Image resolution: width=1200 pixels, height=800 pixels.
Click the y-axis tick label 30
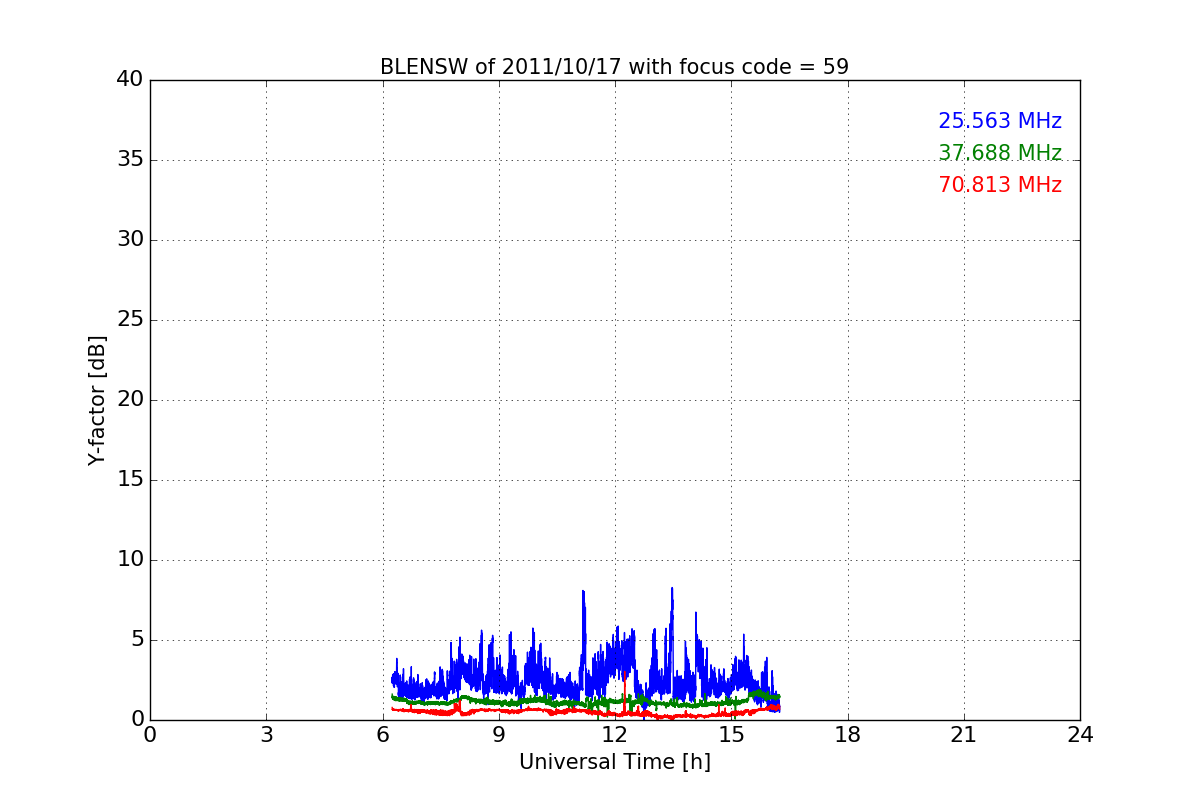click(x=130, y=240)
